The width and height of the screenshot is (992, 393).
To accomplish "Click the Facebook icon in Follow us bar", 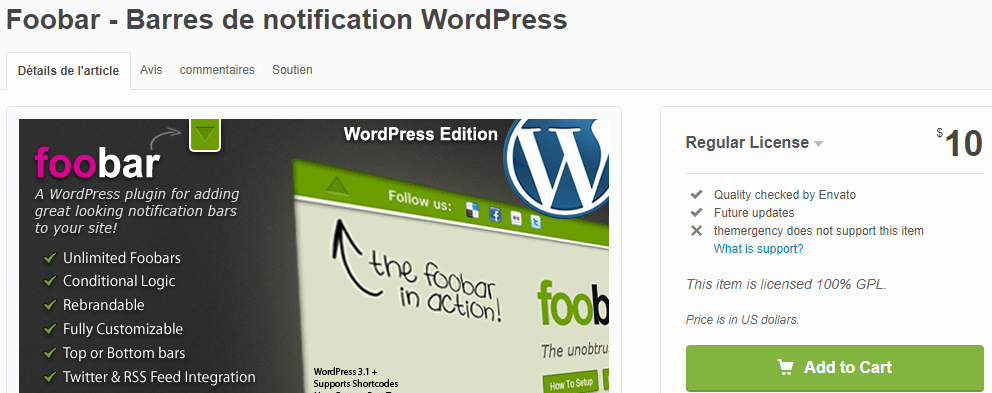I will pos(495,215).
